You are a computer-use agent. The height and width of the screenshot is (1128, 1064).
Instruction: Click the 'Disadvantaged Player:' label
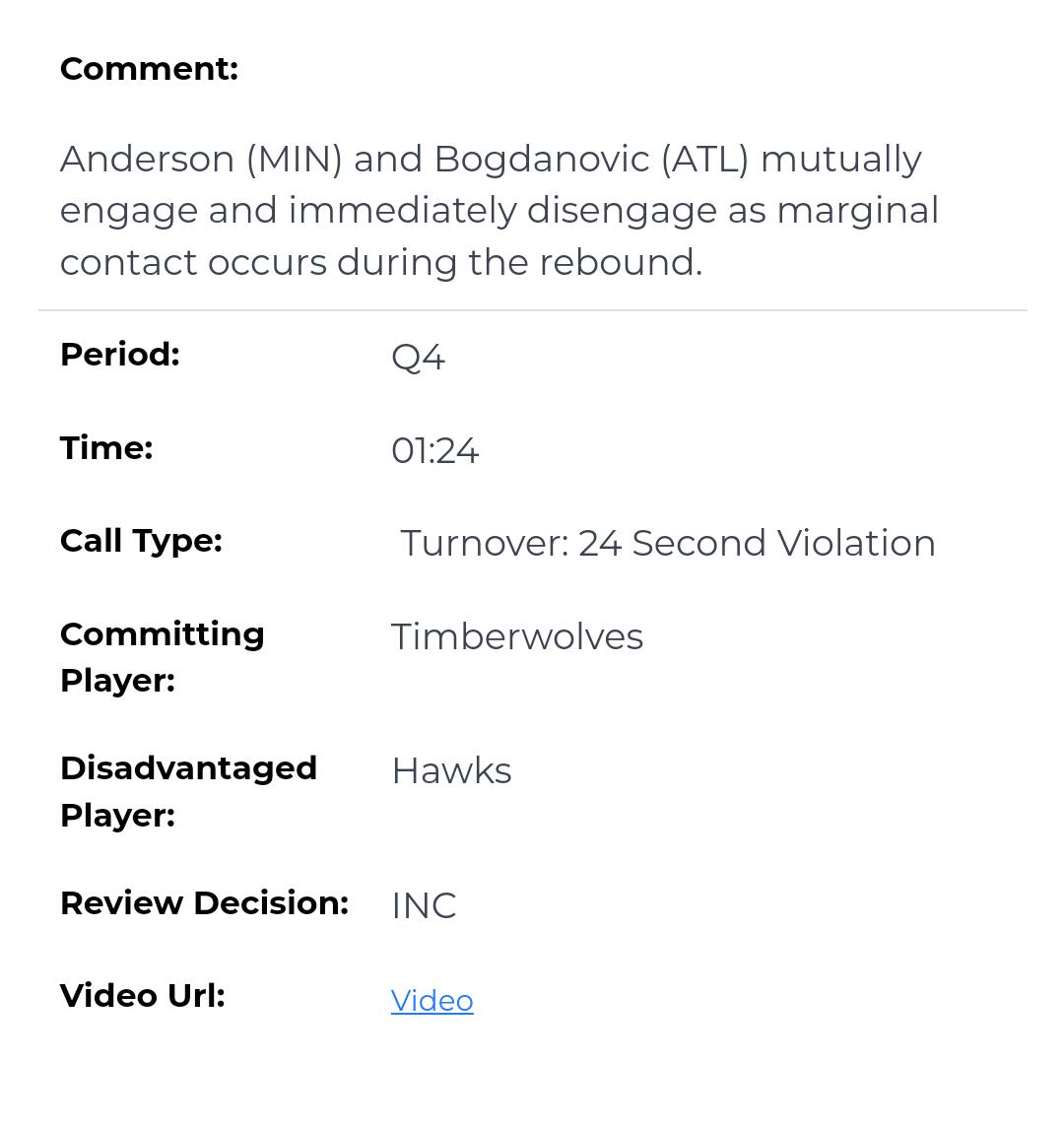[187, 791]
